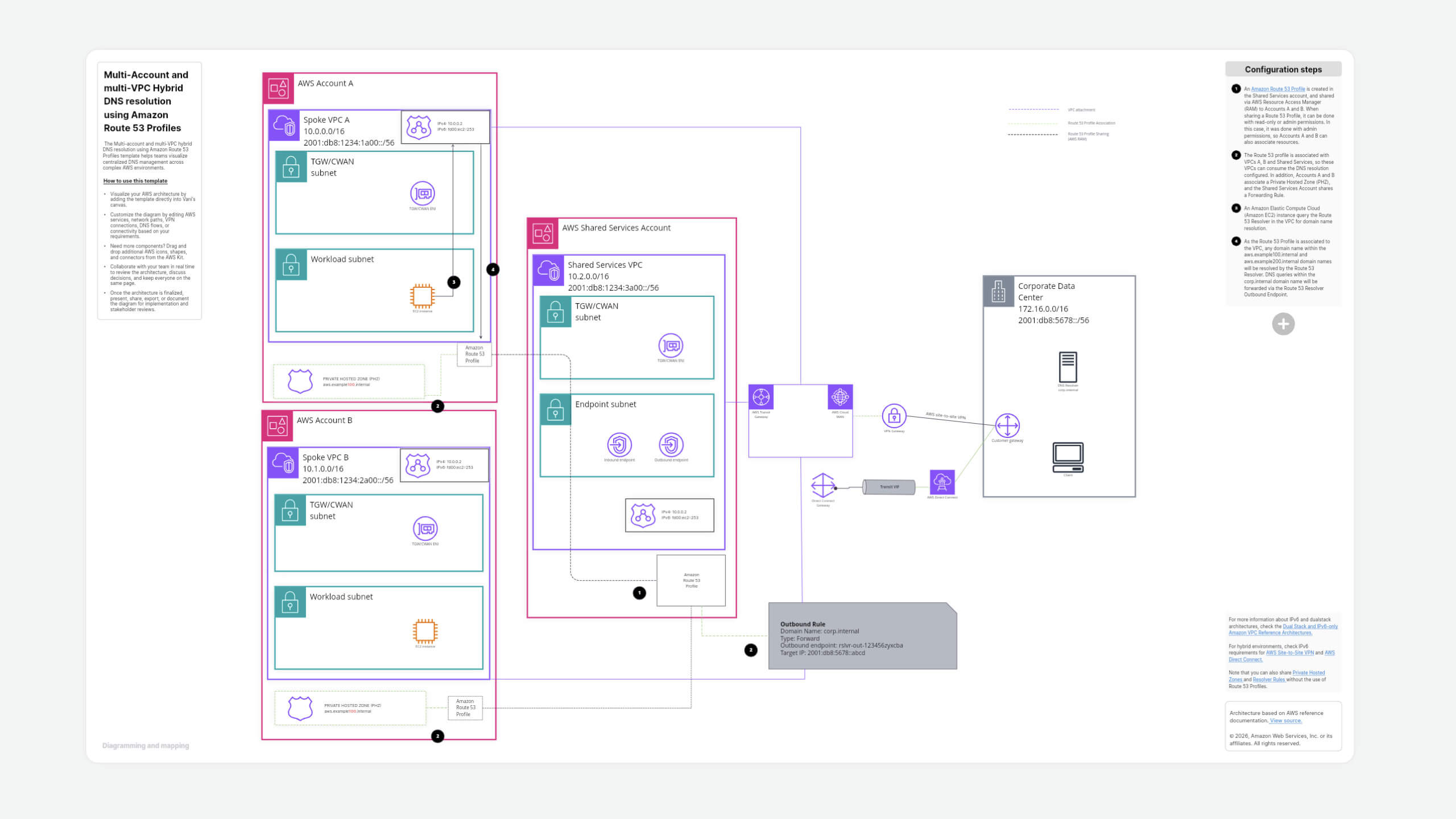
Task: Click the Endpoint subnet lock icon
Action: pyautogui.click(x=555, y=409)
